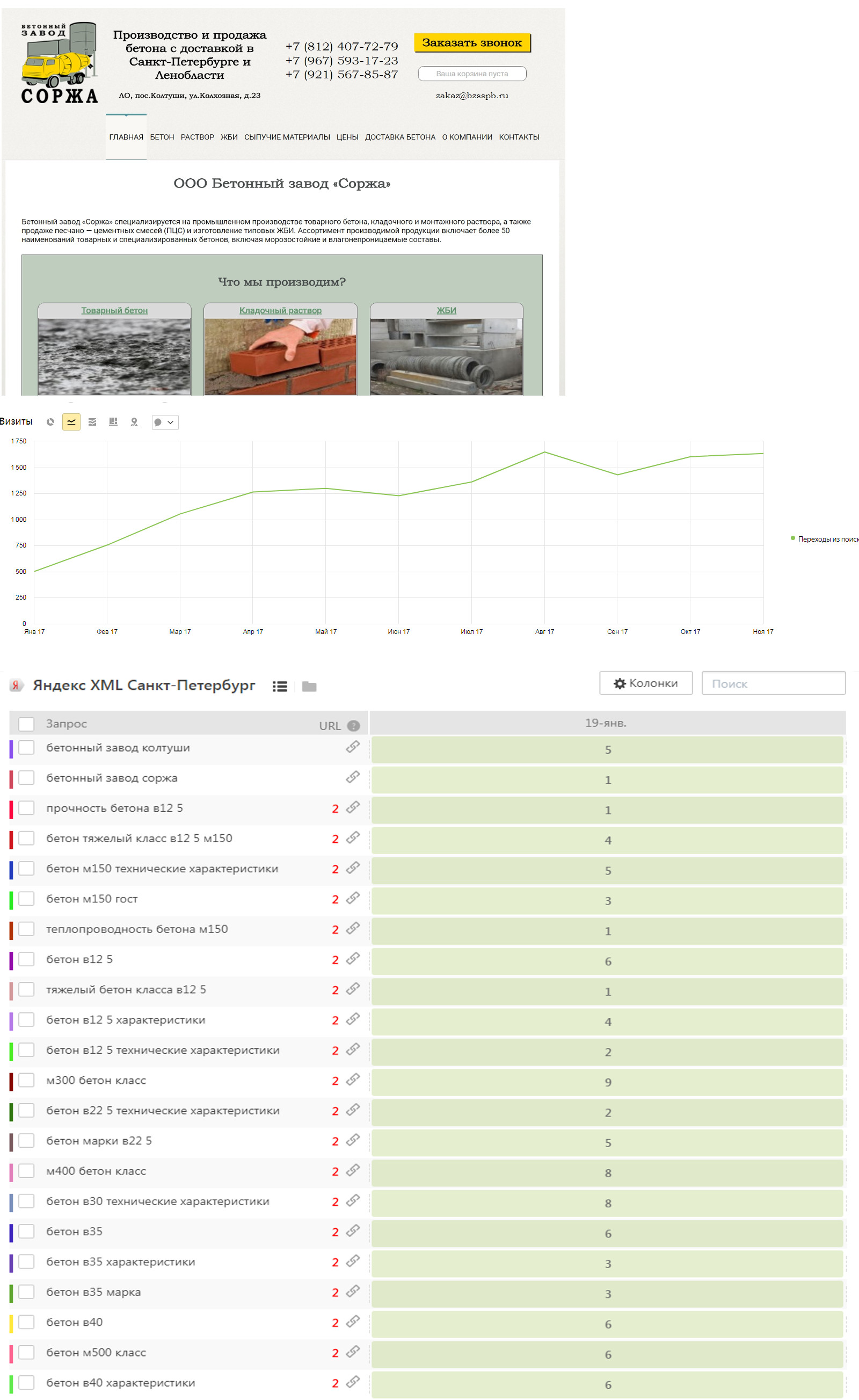This screenshot has height=1400, width=859.
Task: Open URL link icon for прочность бетона в12 5
Action: coord(353,807)
